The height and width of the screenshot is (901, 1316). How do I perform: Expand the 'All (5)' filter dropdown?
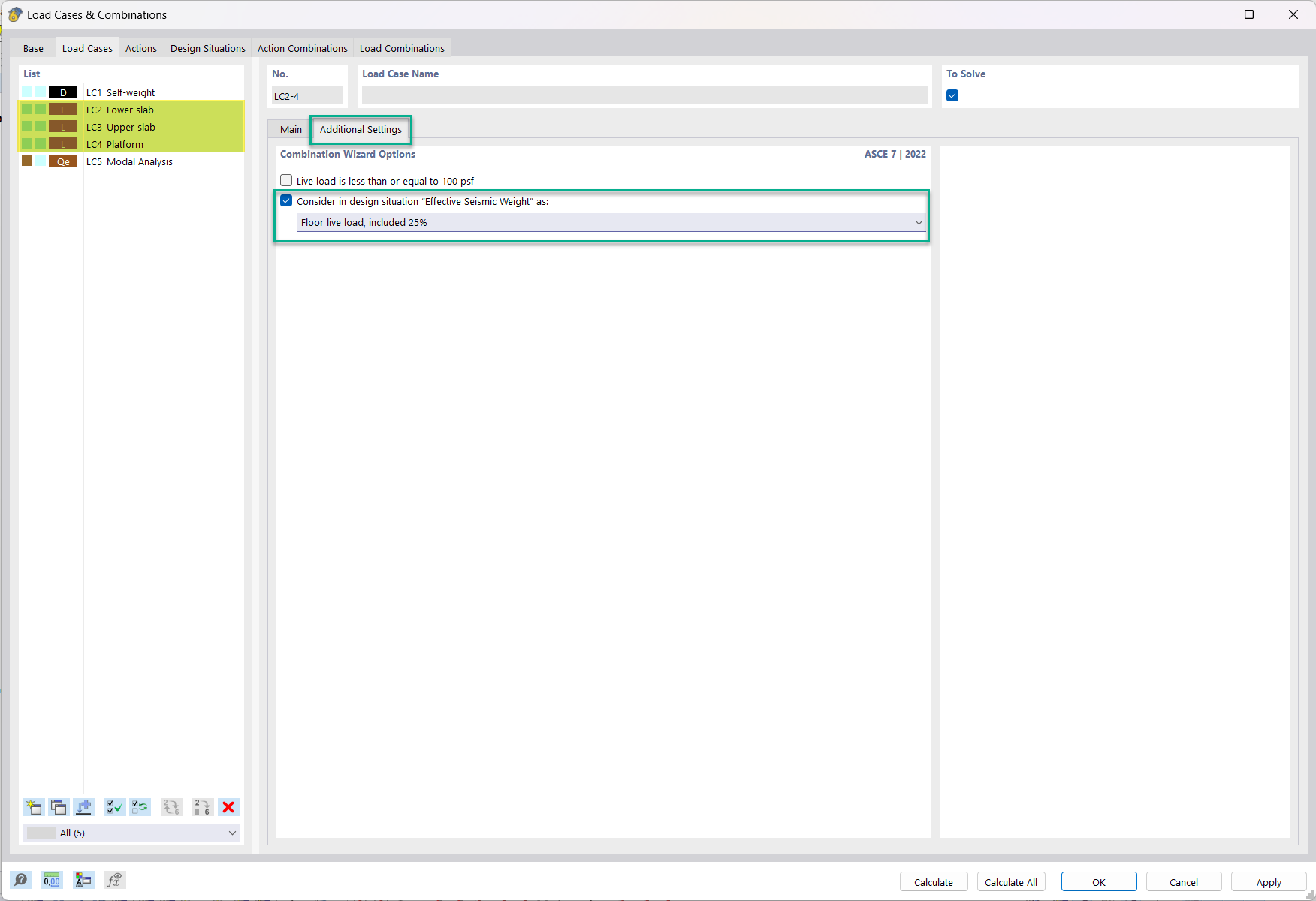pyautogui.click(x=232, y=833)
